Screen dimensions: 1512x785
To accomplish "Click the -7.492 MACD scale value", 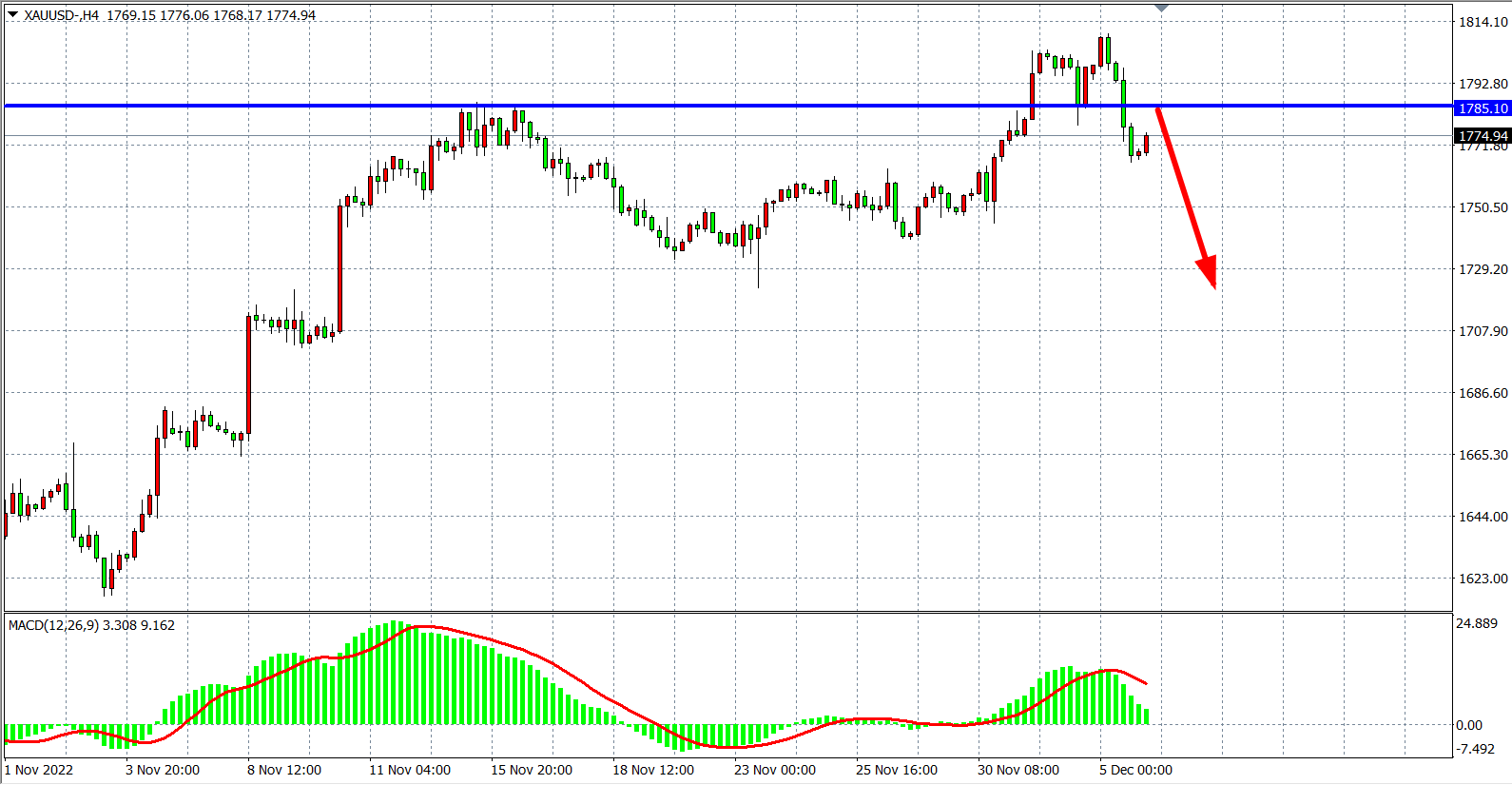I will coord(1475,749).
